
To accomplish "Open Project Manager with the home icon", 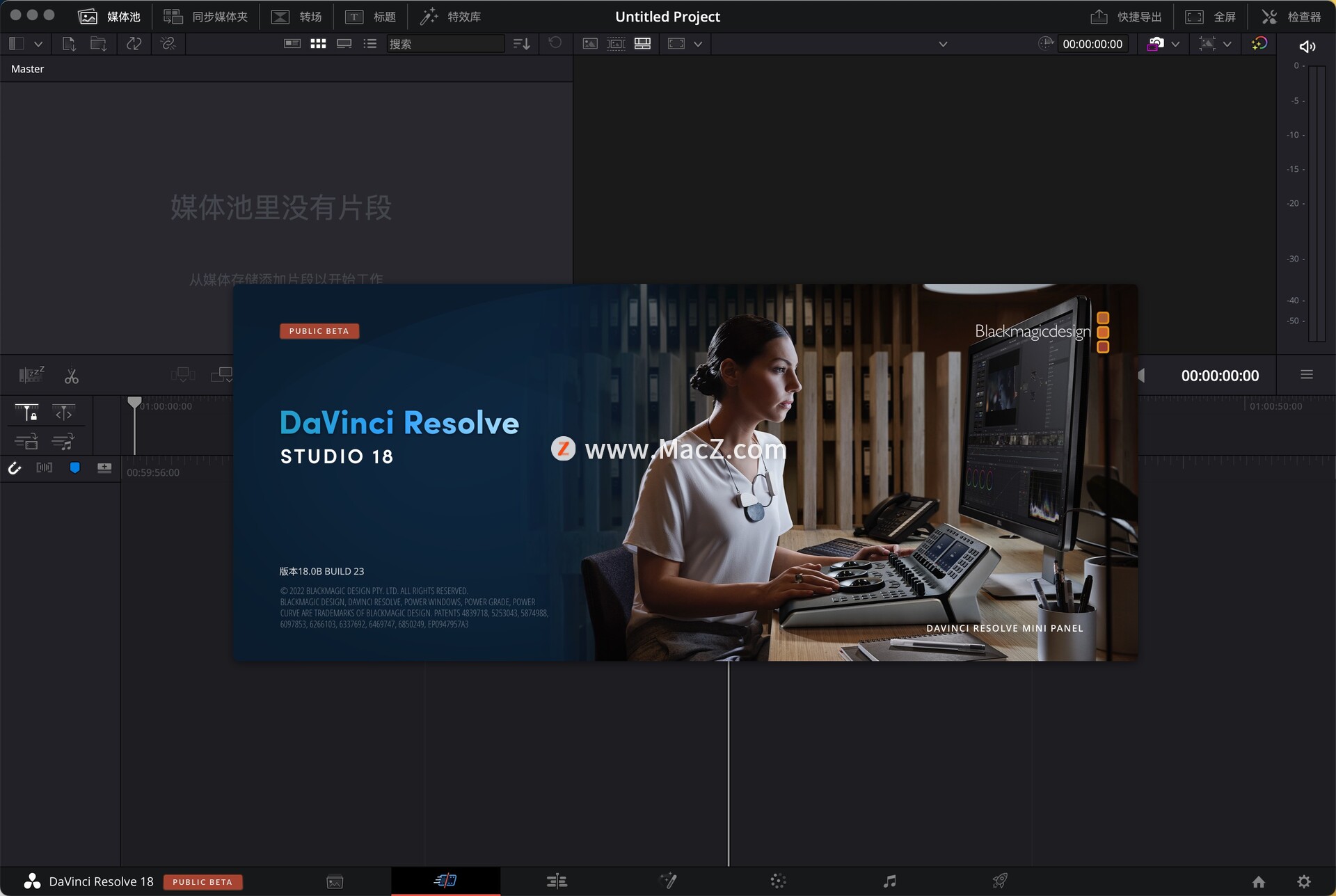I will (x=1259, y=882).
